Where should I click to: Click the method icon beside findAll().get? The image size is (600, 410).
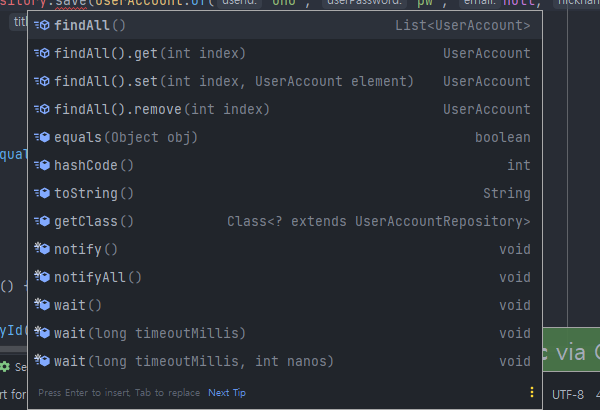point(42,53)
